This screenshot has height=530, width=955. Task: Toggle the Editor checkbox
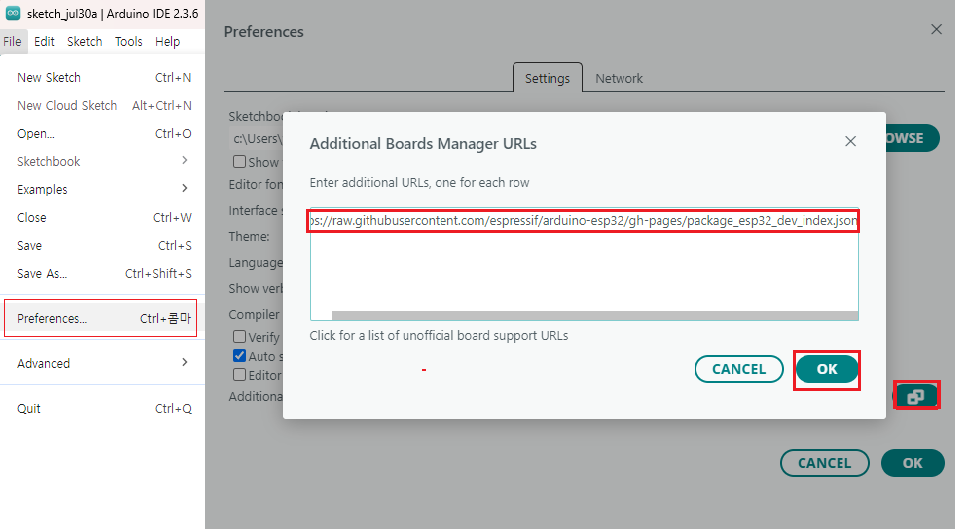(x=239, y=375)
